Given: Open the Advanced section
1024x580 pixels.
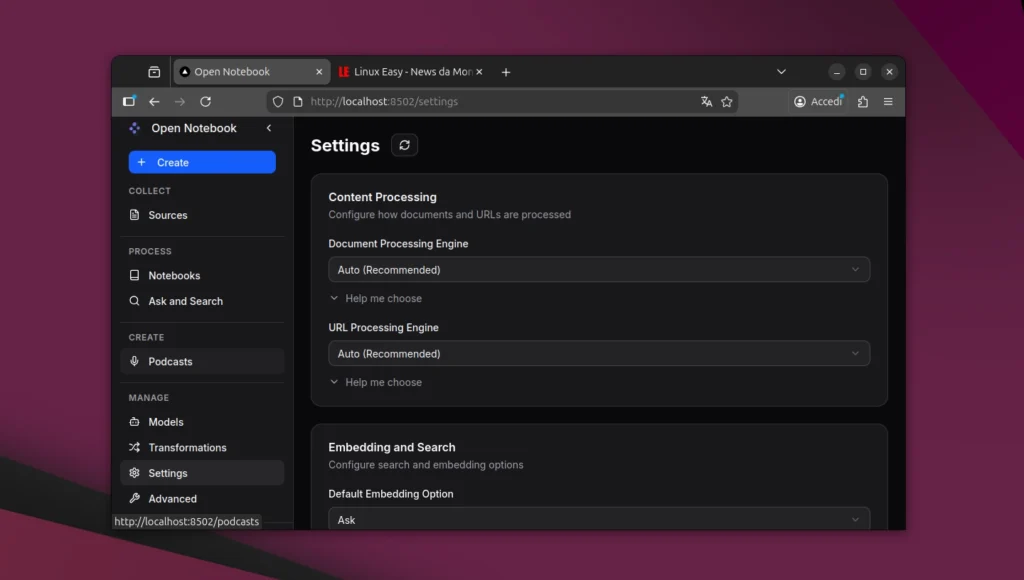Looking at the screenshot, I should point(172,498).
